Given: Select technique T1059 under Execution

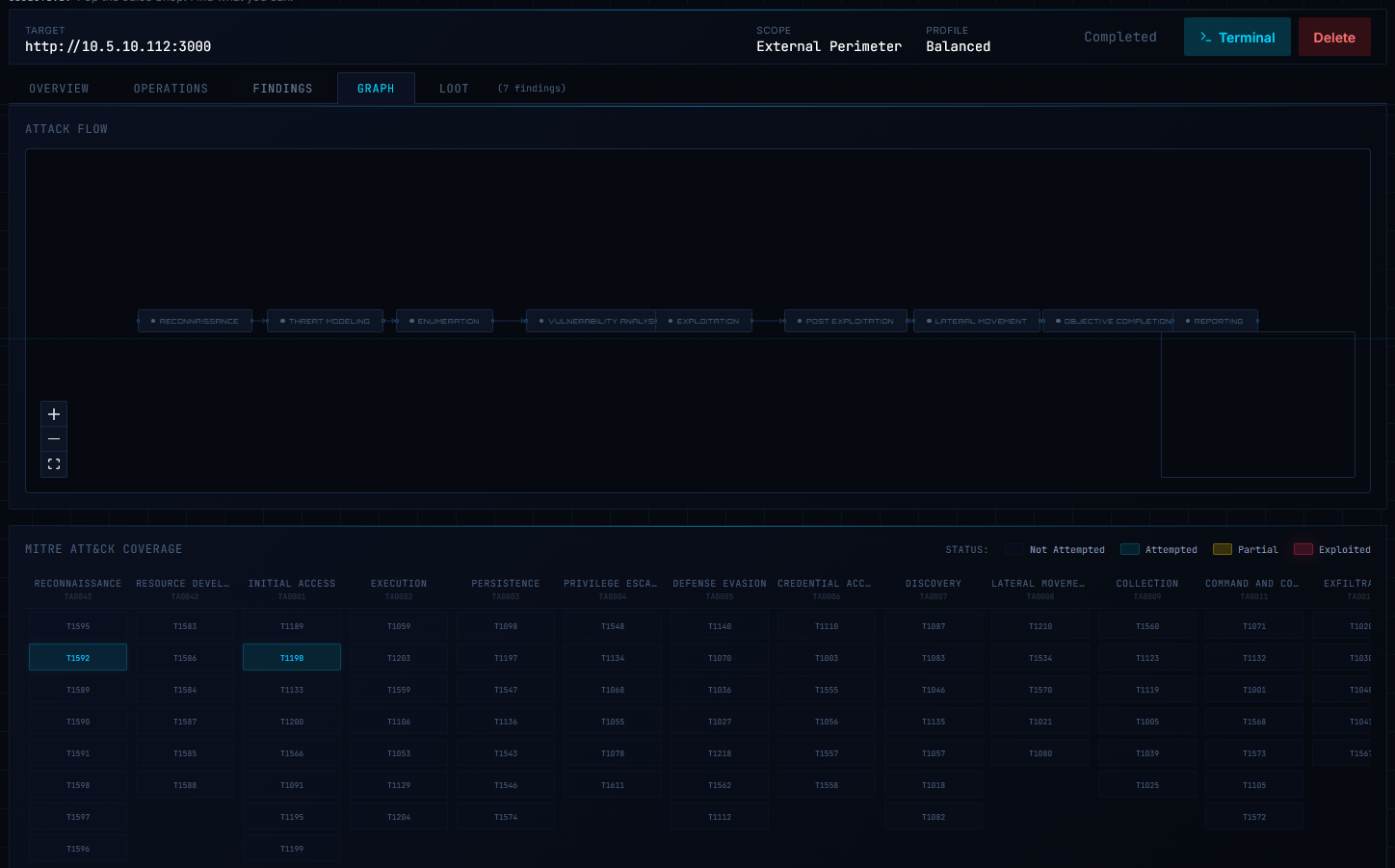Looking at the screenshot, I should coord(399,625).
